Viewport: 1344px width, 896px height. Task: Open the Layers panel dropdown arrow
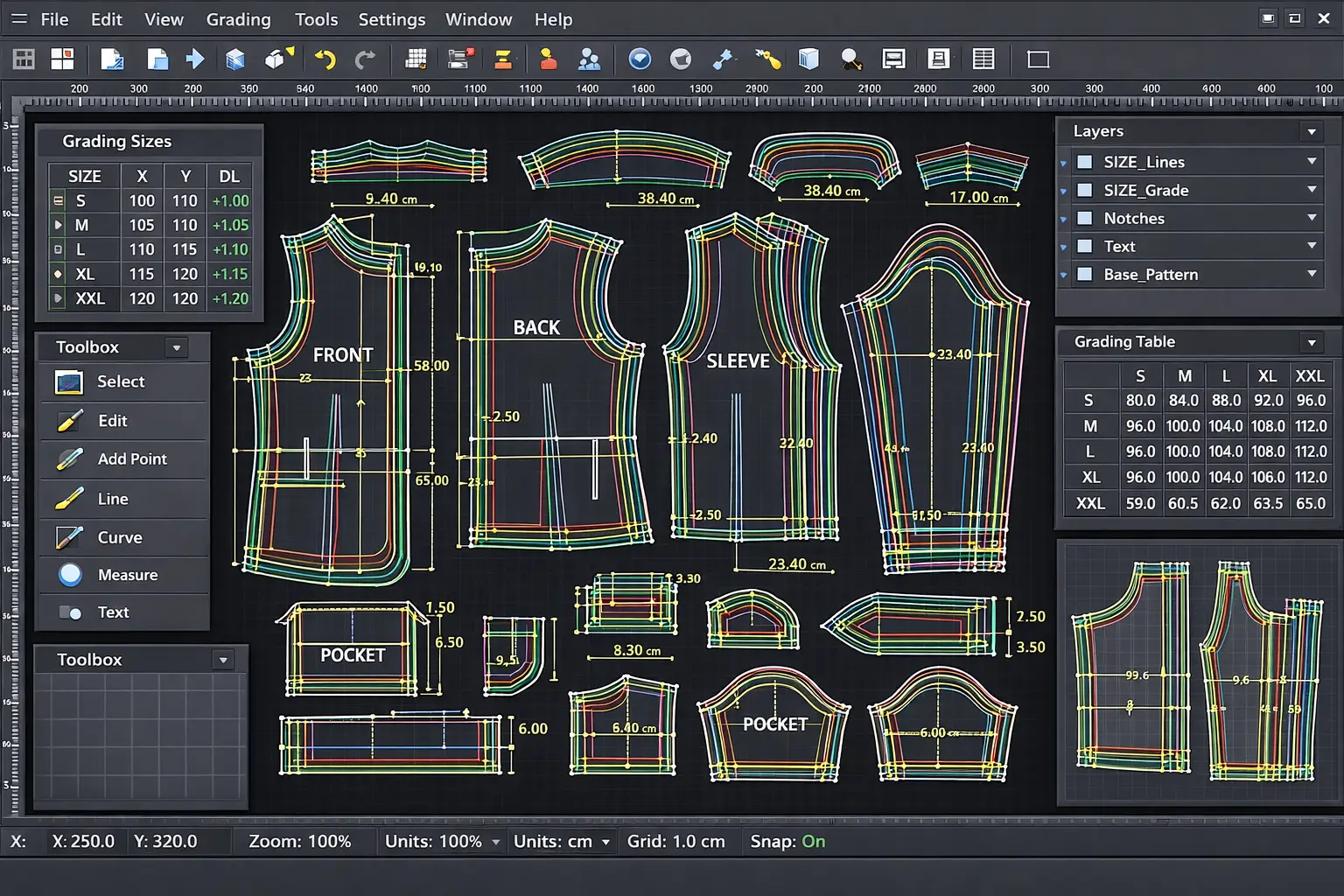pyautogui.click(x=1311, y=131)
